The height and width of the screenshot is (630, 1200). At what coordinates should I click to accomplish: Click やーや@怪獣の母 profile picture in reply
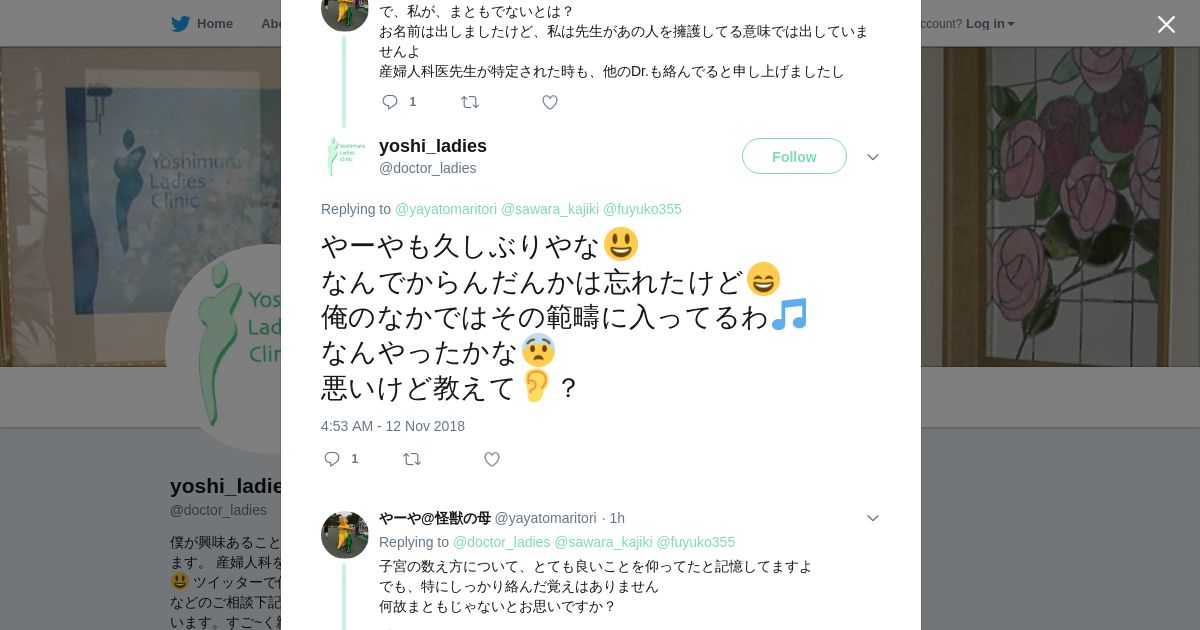[345, 535]
